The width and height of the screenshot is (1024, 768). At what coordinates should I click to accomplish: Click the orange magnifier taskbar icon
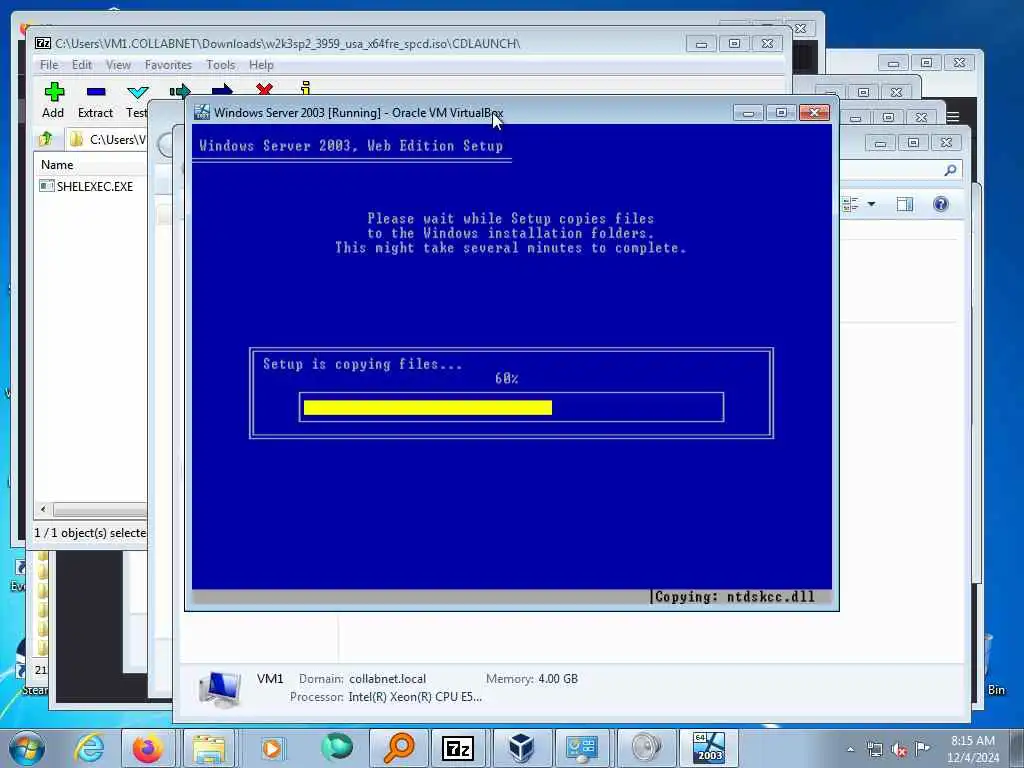(398, 748)
